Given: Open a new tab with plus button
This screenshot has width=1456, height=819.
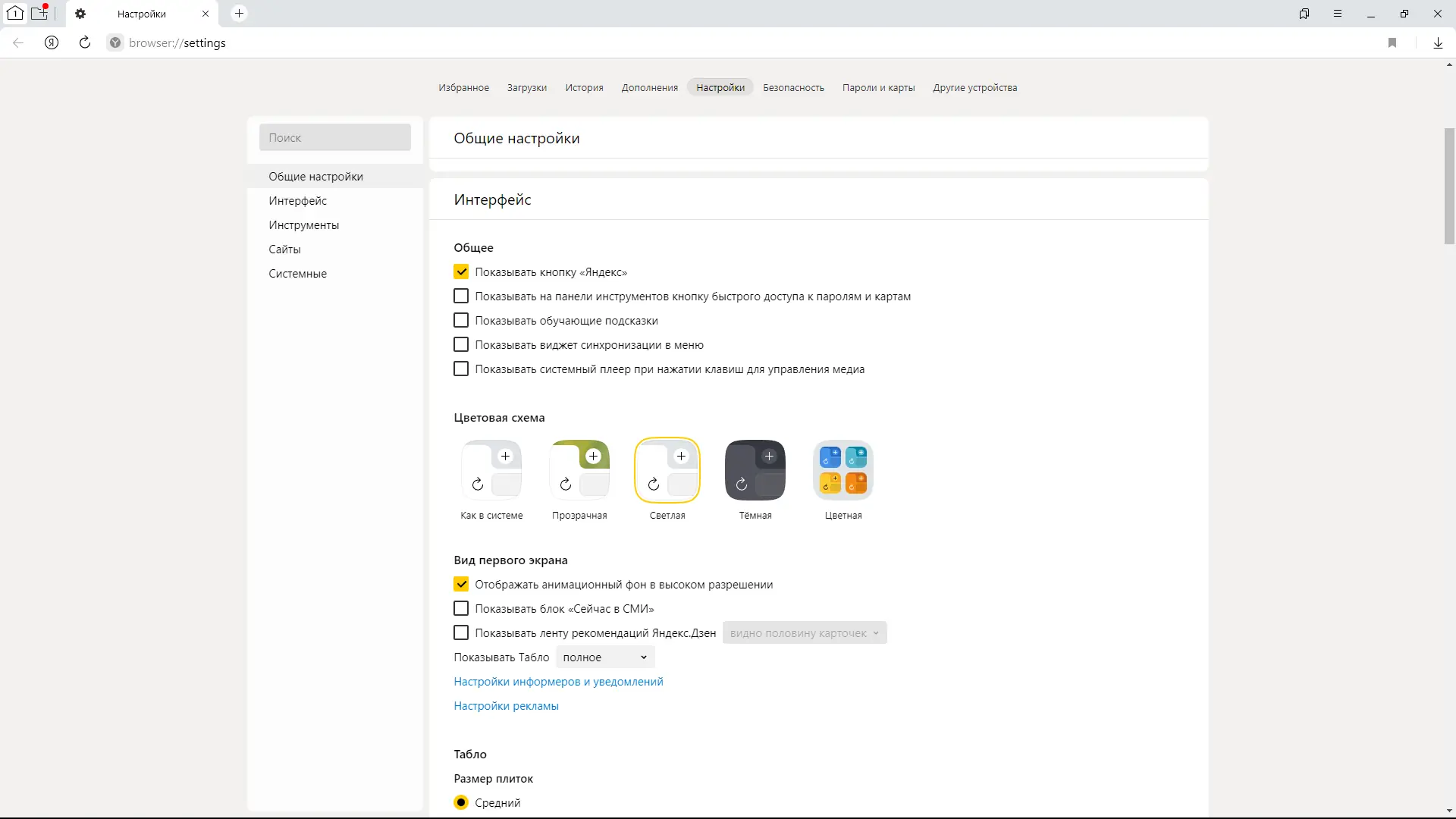Looking at the screenshot, I should 239,14.
